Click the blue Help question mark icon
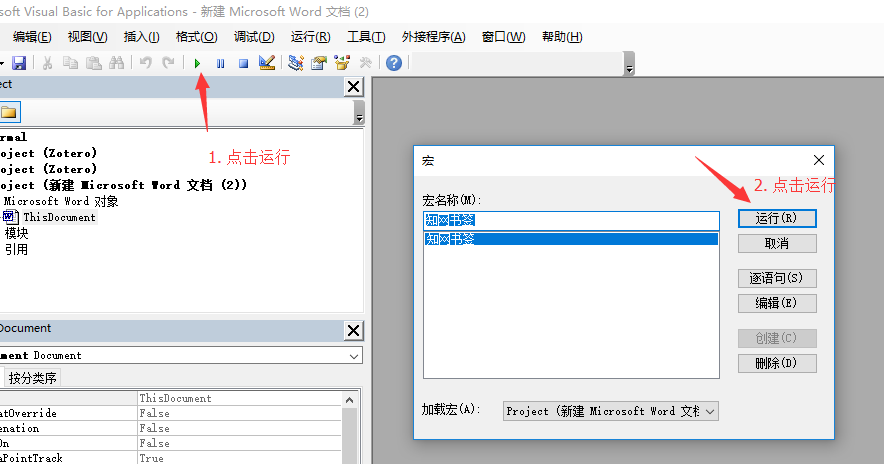Viewport: 884px width, 464px height. 394,63
